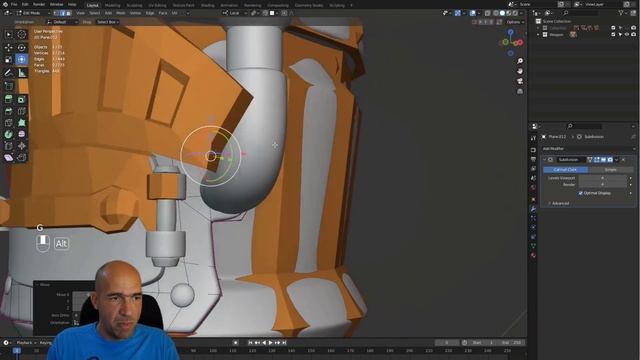Select the Extrude Region tool

point(9,99)
